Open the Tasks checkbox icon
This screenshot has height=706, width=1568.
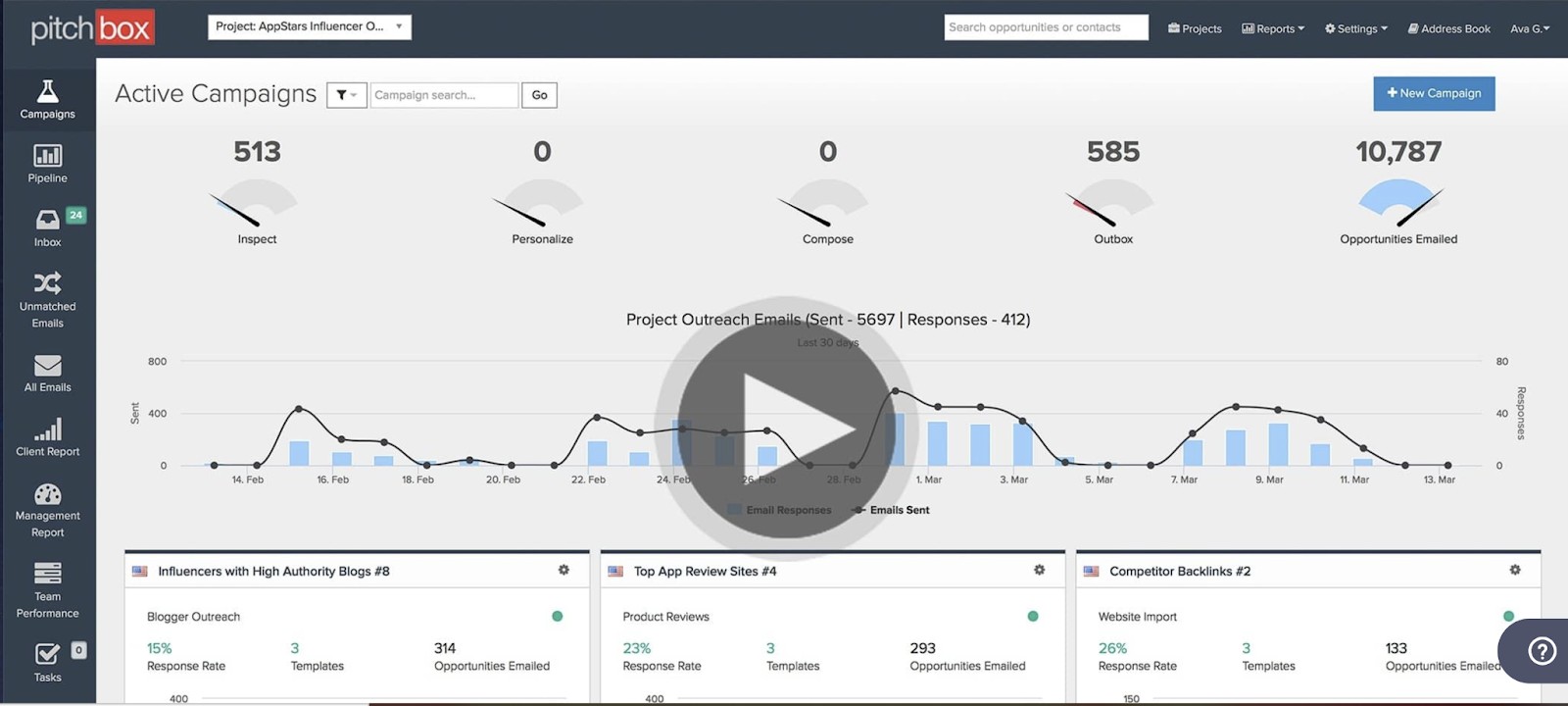(x=47, y=654)
